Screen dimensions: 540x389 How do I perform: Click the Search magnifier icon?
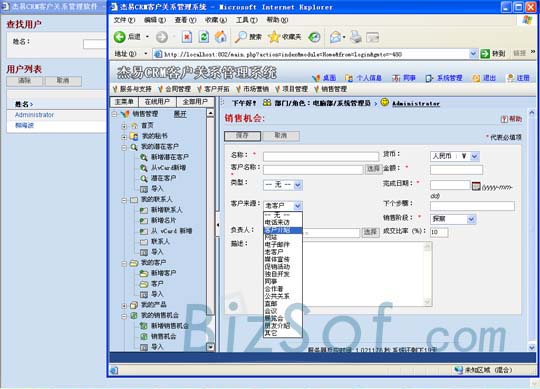pyautogui.click(x=240, y=37)
